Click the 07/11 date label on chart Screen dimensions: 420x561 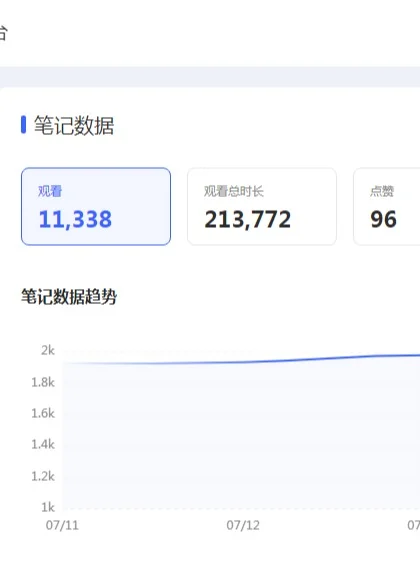click(x=62, y=525)
